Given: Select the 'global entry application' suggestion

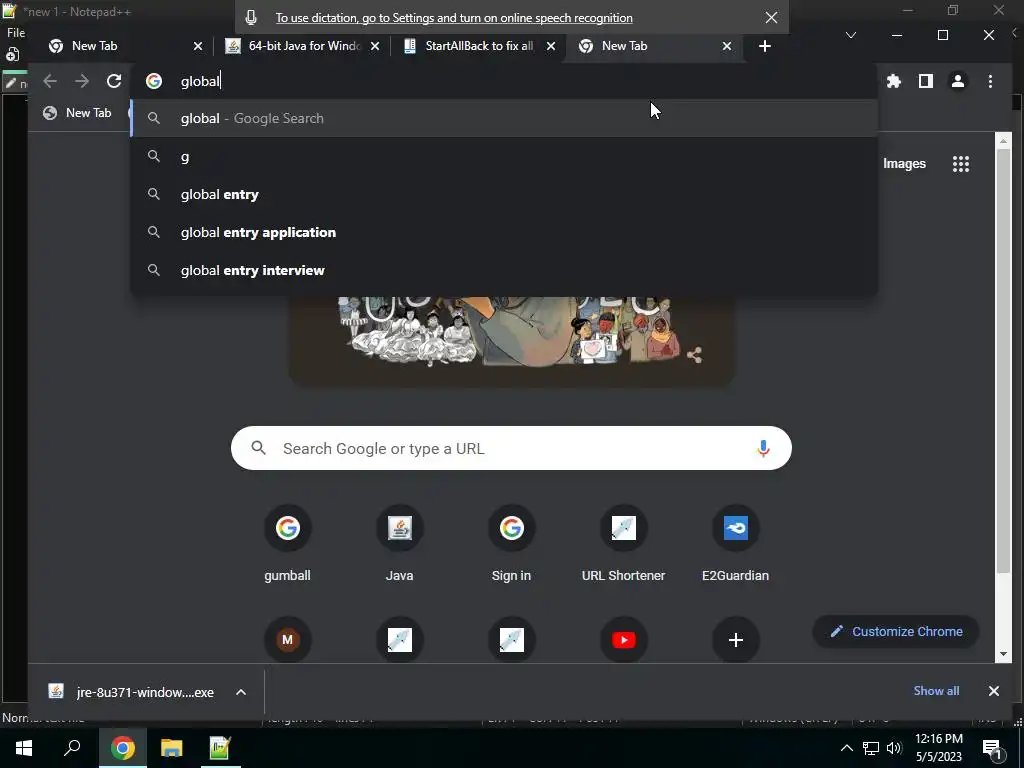Looking at the screenshot, I should [504, 232].
